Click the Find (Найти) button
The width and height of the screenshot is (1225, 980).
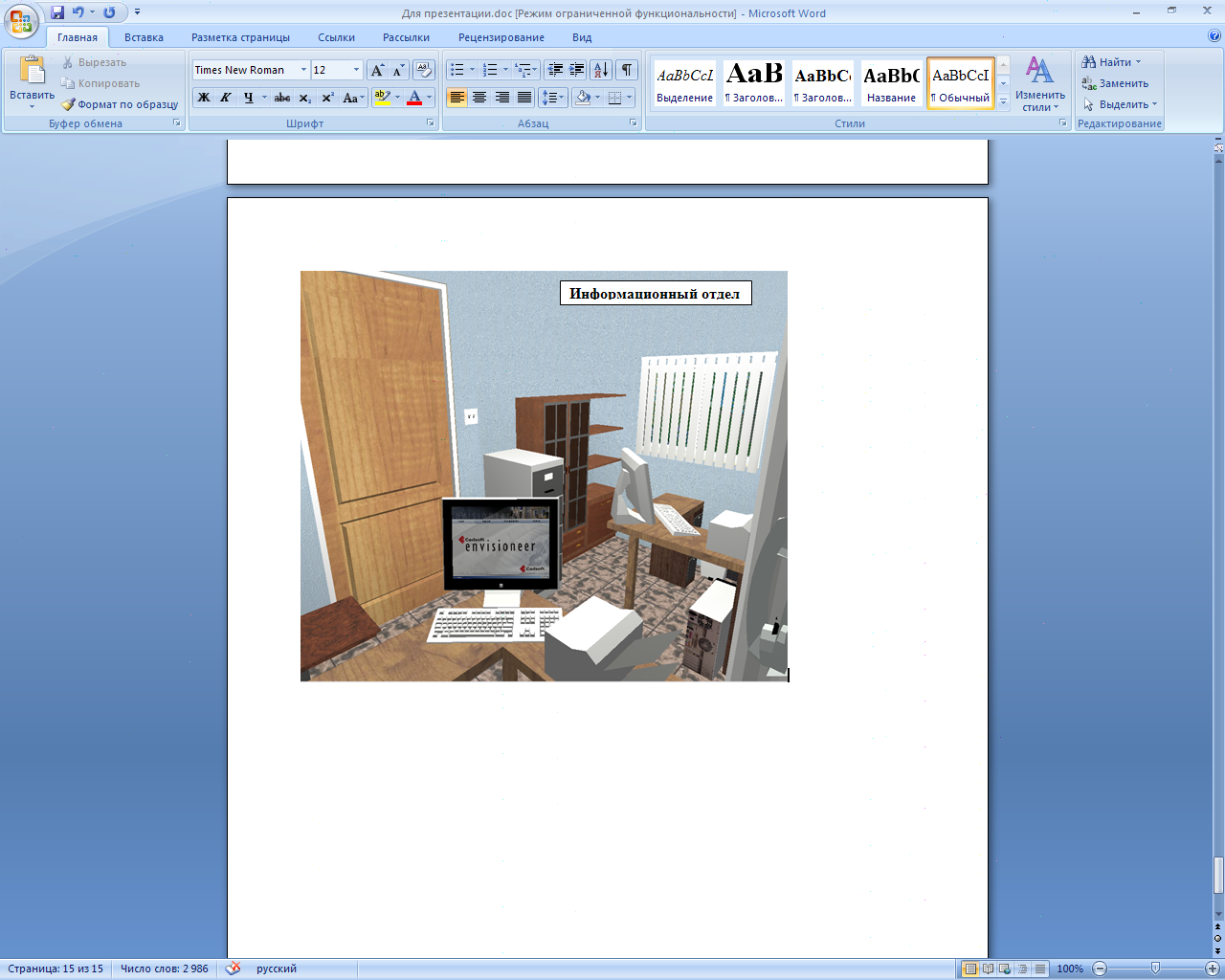[x=1112, y=62]
